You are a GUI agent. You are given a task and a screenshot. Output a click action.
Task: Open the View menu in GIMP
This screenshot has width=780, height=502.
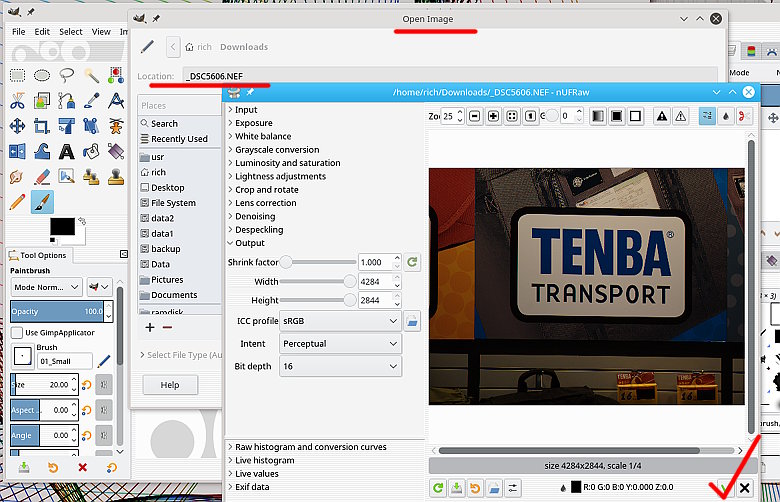point(101,31)
